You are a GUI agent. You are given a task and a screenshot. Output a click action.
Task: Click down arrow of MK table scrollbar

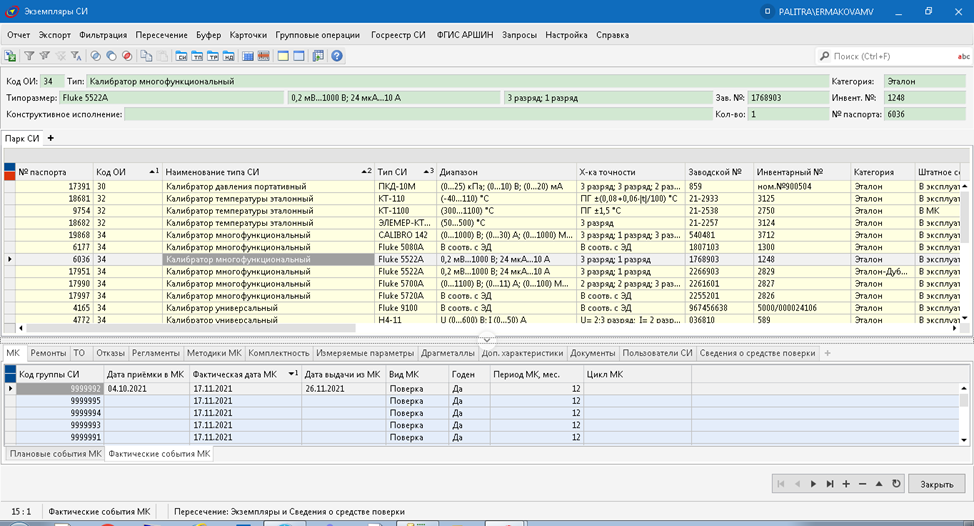(x=965, y=439)
